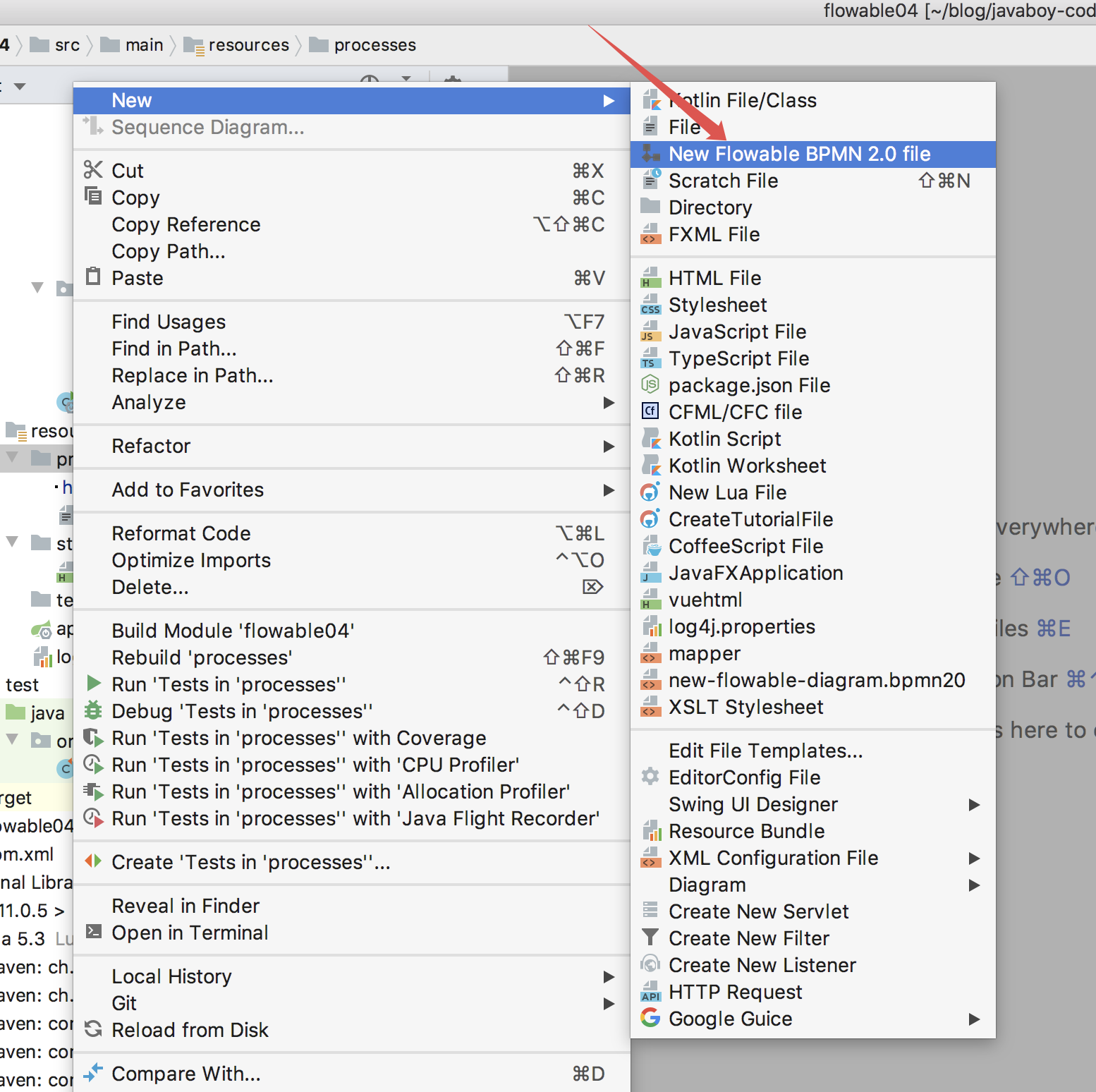The image size is (1096, 1092).
Task: Click the JavaScript File icon
Action: [650, 332]
